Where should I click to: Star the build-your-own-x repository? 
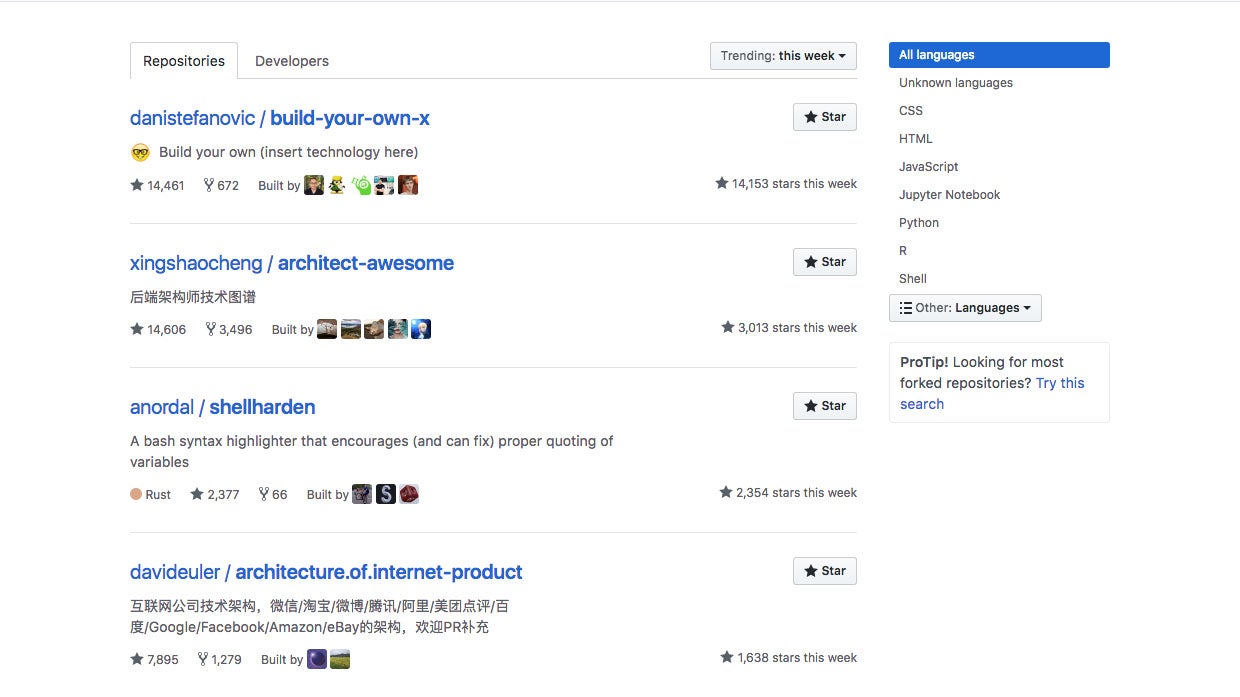click(825, 117)
